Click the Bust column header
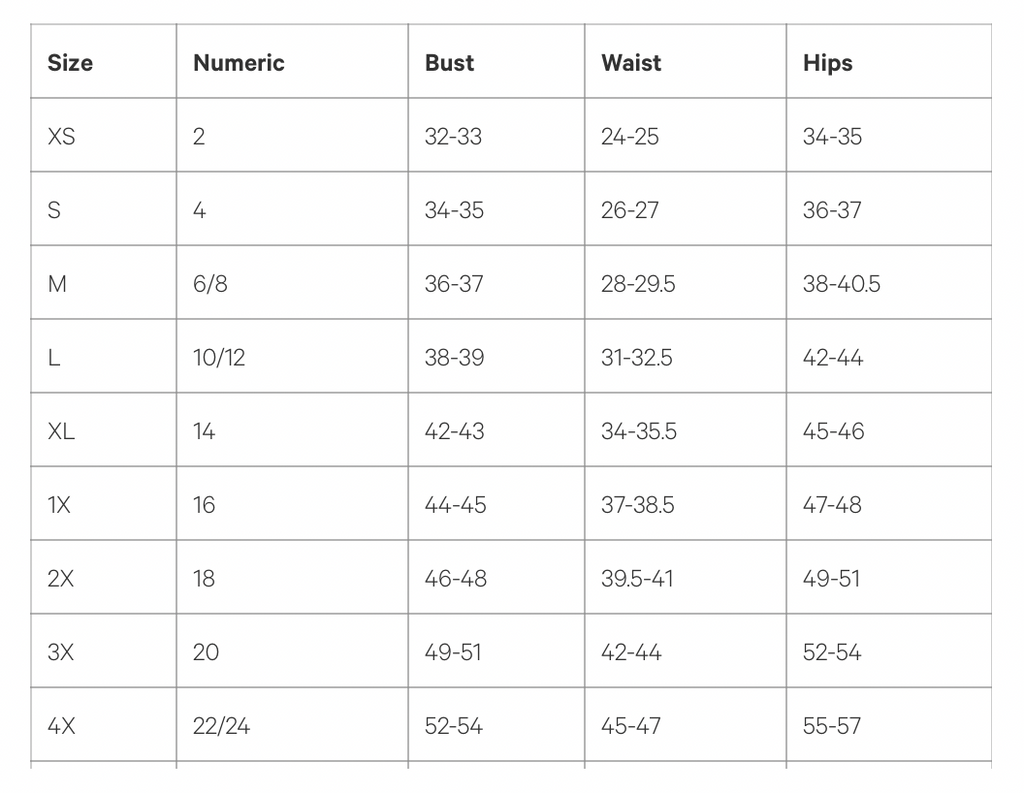 449,63
